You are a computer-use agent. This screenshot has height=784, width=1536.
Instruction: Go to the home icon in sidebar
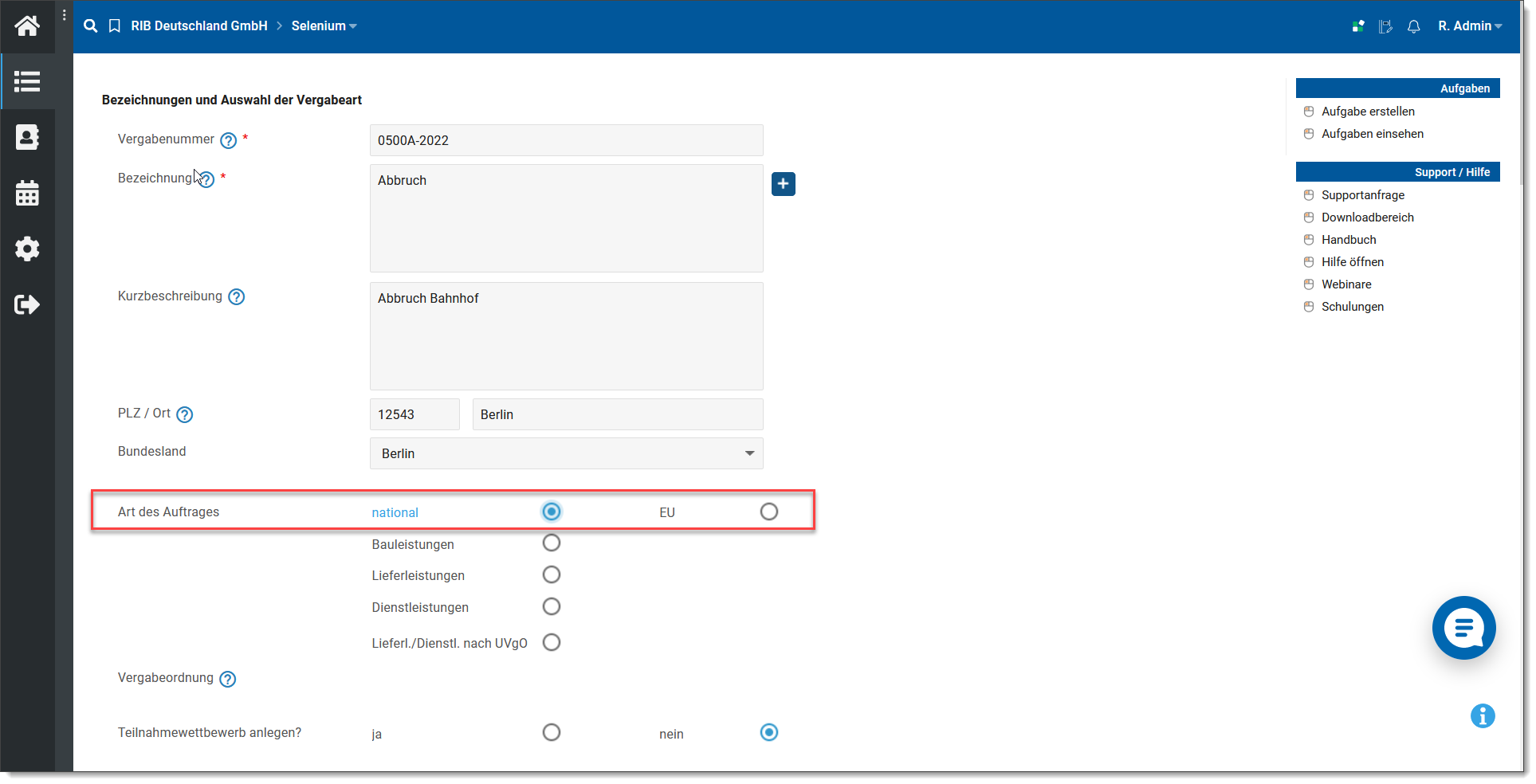click(x=27, y=26)
